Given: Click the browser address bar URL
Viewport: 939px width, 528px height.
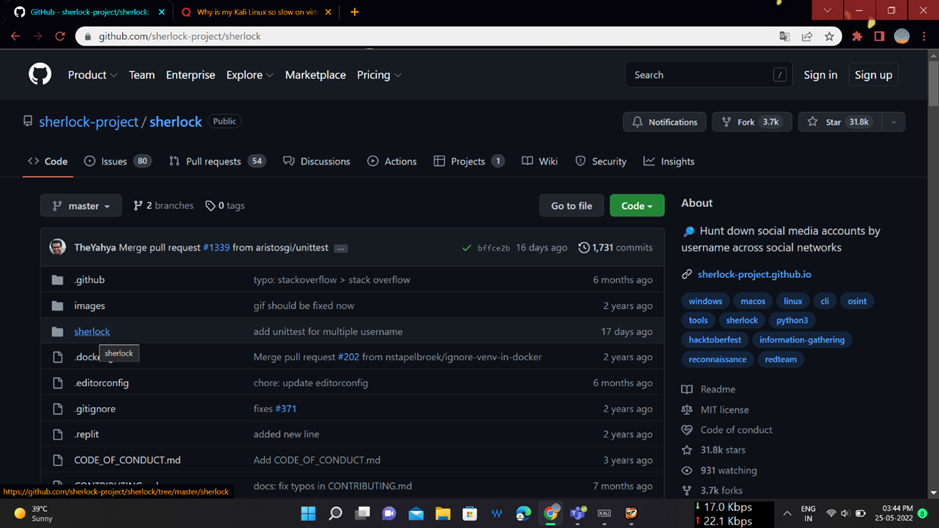Looking at the screenshot, I should coord(180,37).
